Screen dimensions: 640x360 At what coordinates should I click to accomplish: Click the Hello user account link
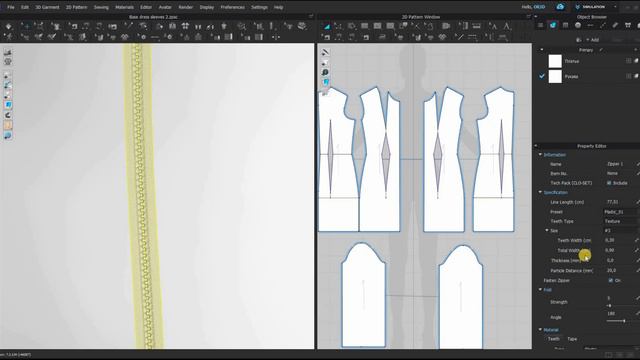[533, 7]
